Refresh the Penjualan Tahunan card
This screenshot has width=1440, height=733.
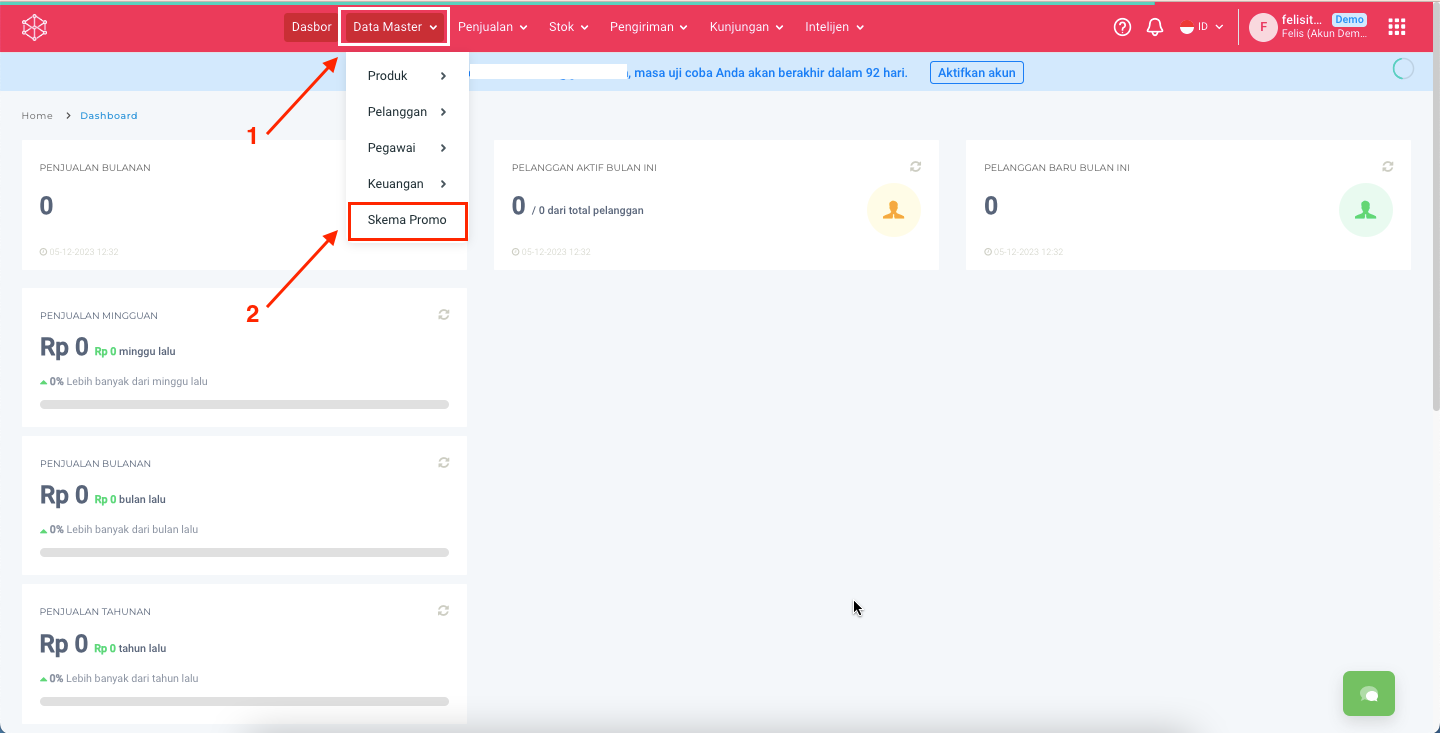(443, 611)
